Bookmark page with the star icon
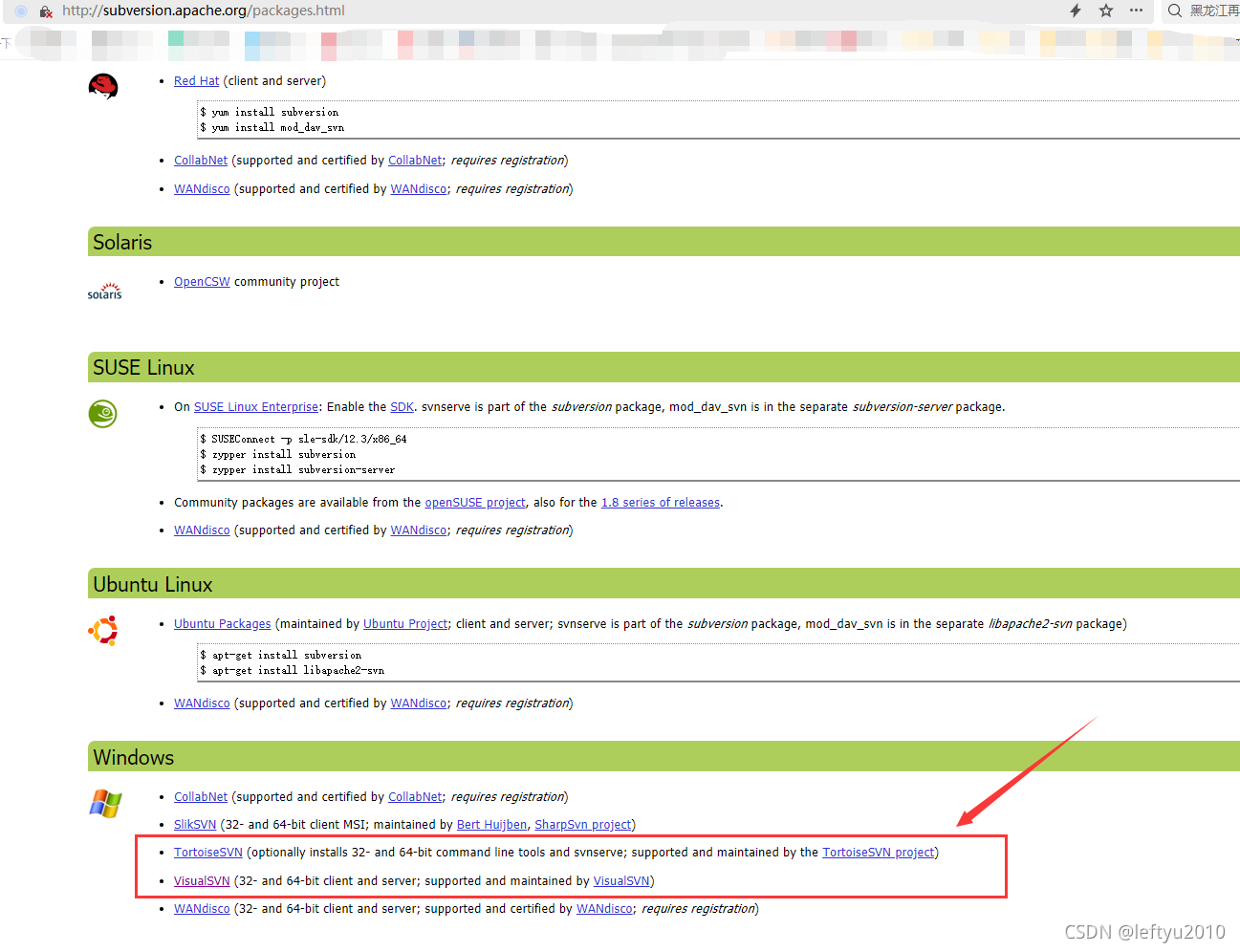The image size is (1240, 952). [1106, 11]
